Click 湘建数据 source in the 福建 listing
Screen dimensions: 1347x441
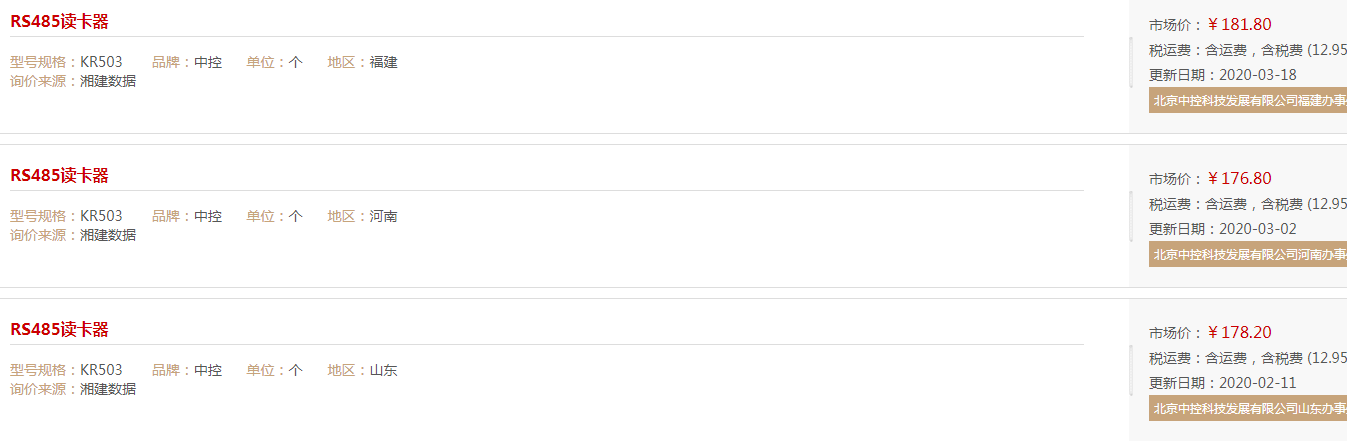(108, 81)
